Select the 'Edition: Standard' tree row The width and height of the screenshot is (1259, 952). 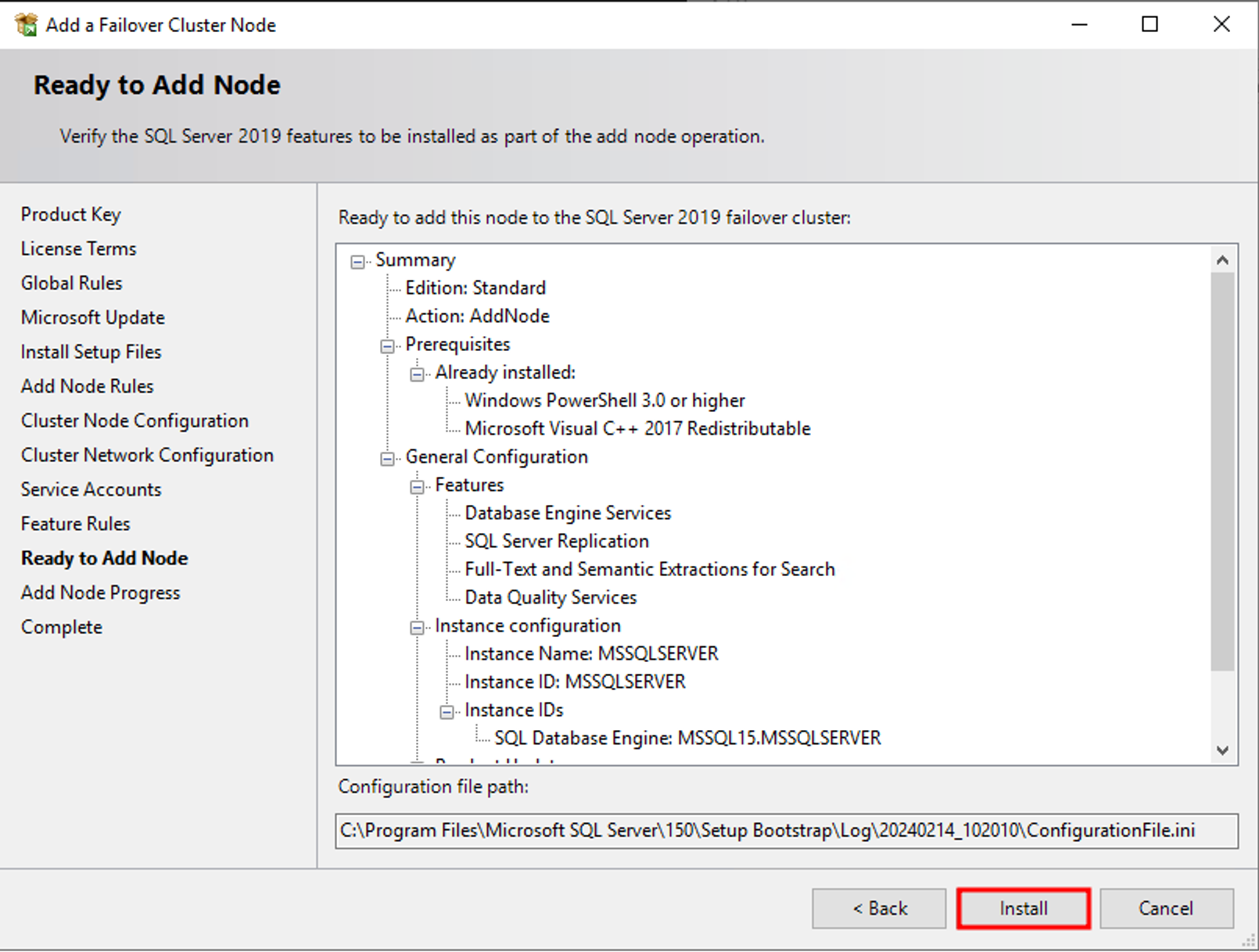click(x=475, y=288)
